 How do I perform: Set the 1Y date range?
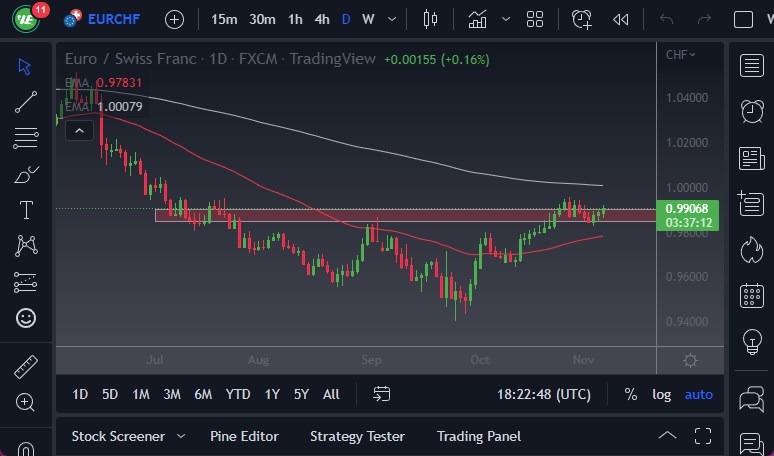pyautogui.click(x=272, y=394)
